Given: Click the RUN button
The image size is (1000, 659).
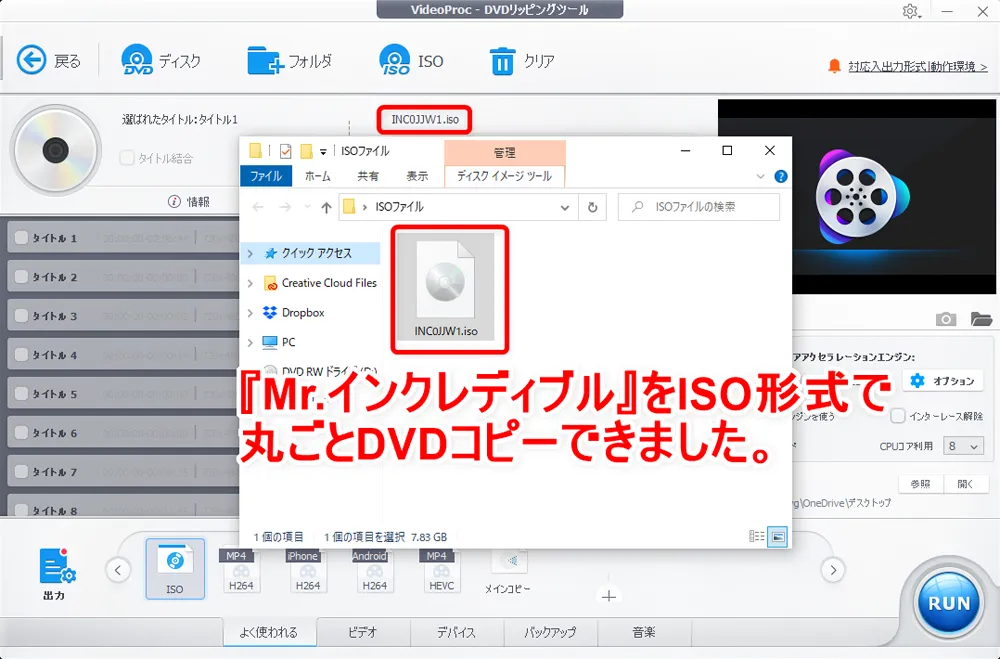Looking at the screenshot, I should tap(948, 602).
